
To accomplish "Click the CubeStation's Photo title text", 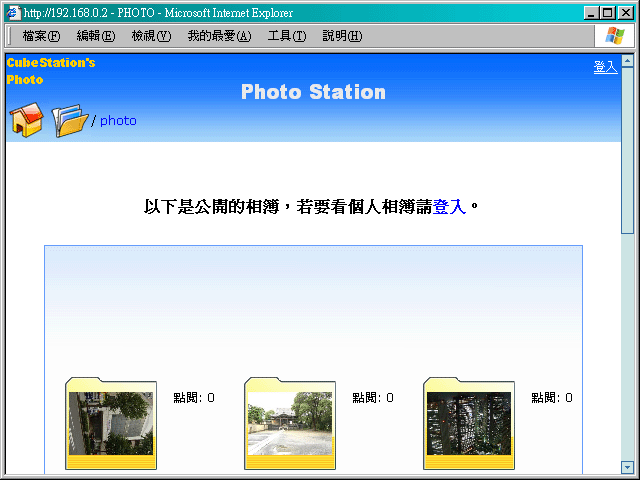I will [51, 71].
